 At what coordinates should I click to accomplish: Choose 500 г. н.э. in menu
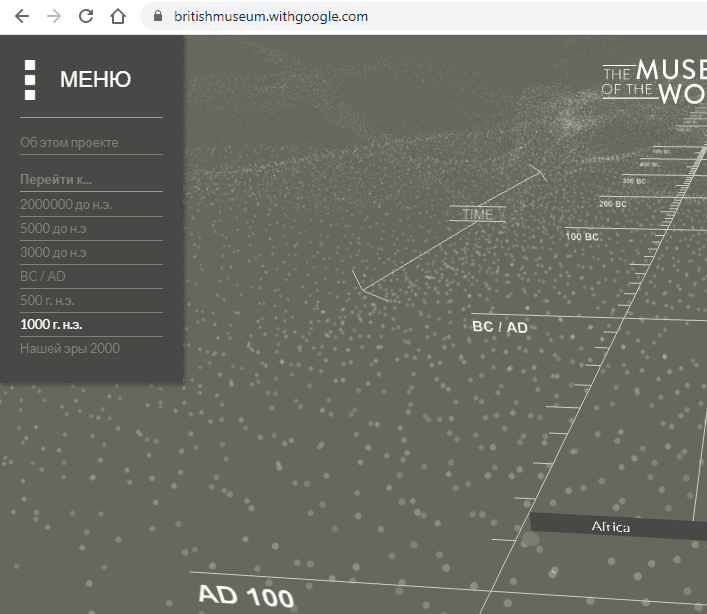click(47, 300)
